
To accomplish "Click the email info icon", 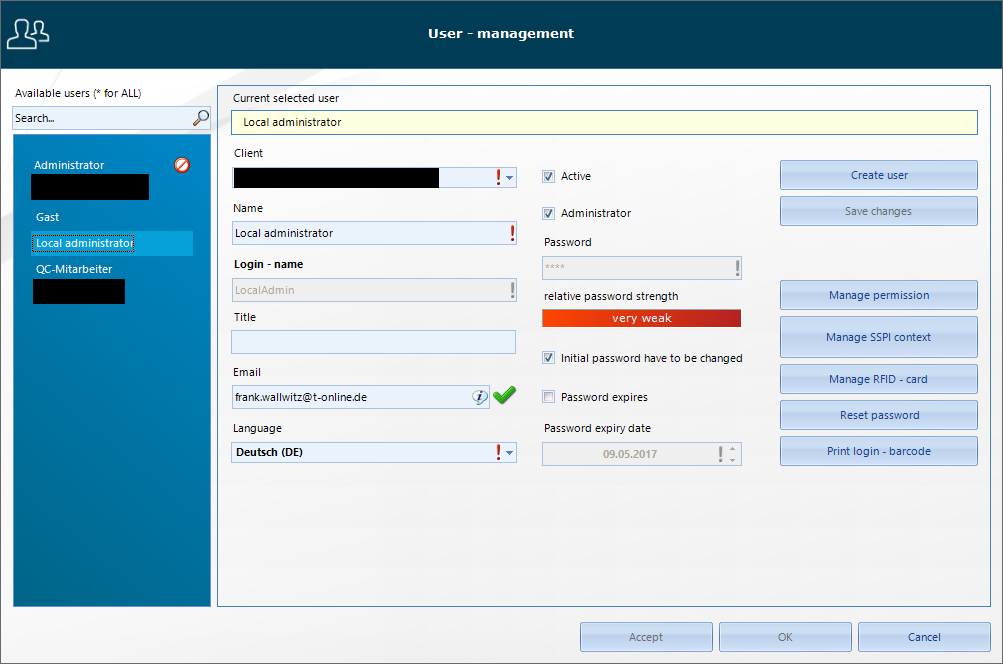I will tap(480, 397).
